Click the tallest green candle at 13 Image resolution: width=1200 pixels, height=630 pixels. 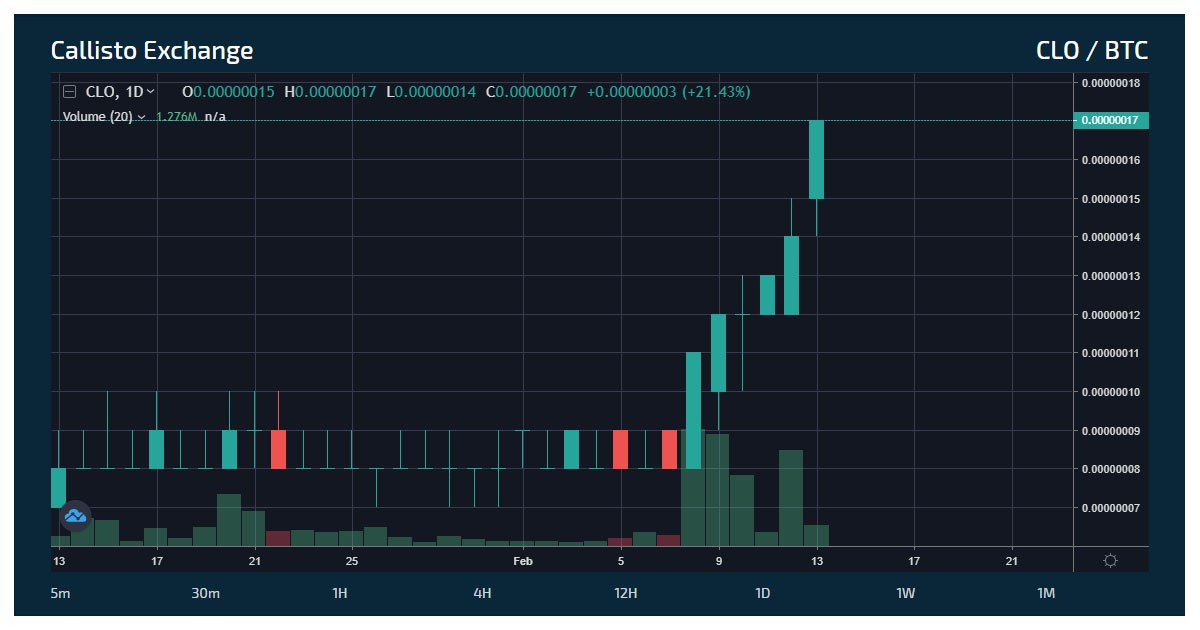point(816,160)
